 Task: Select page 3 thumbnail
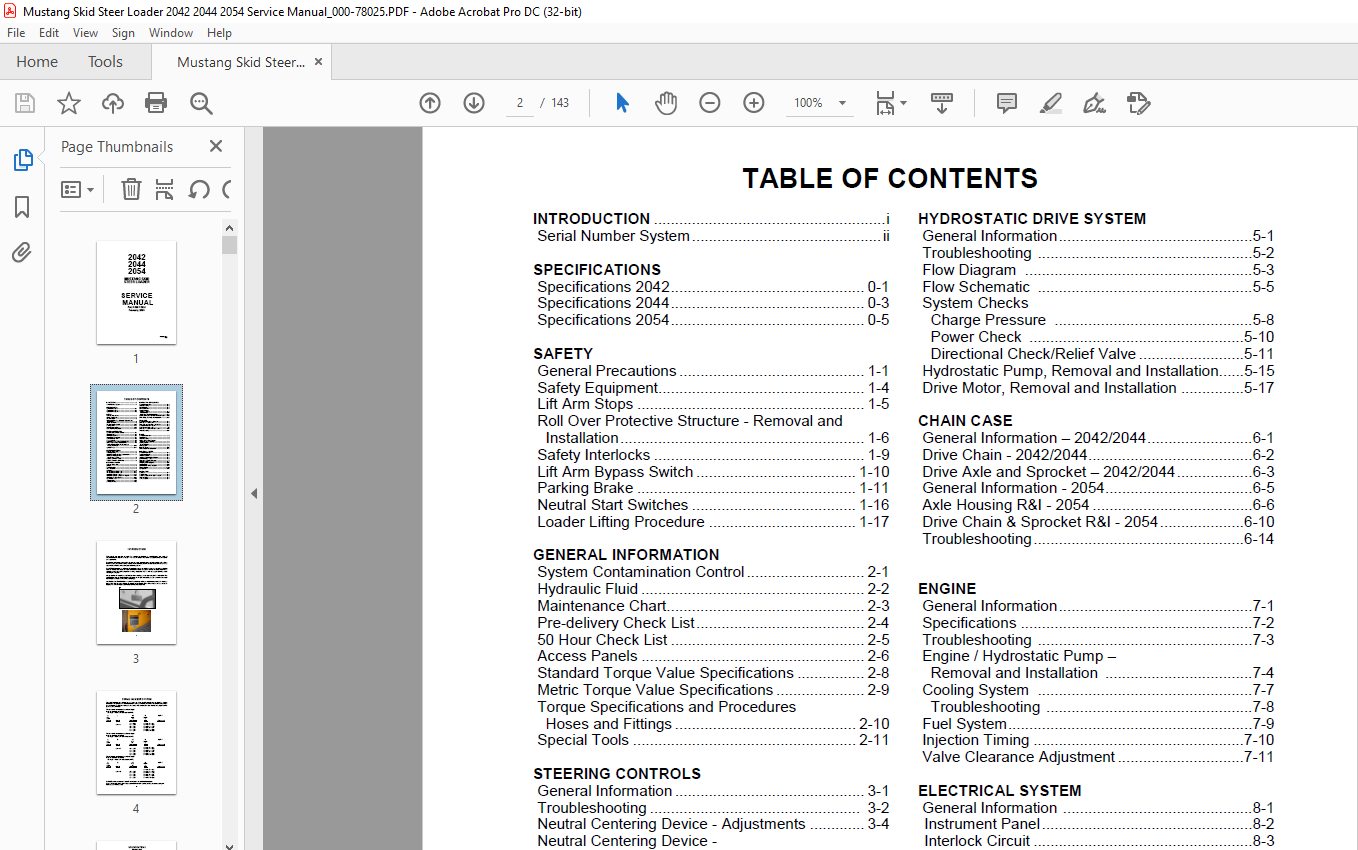pos(136,593)
